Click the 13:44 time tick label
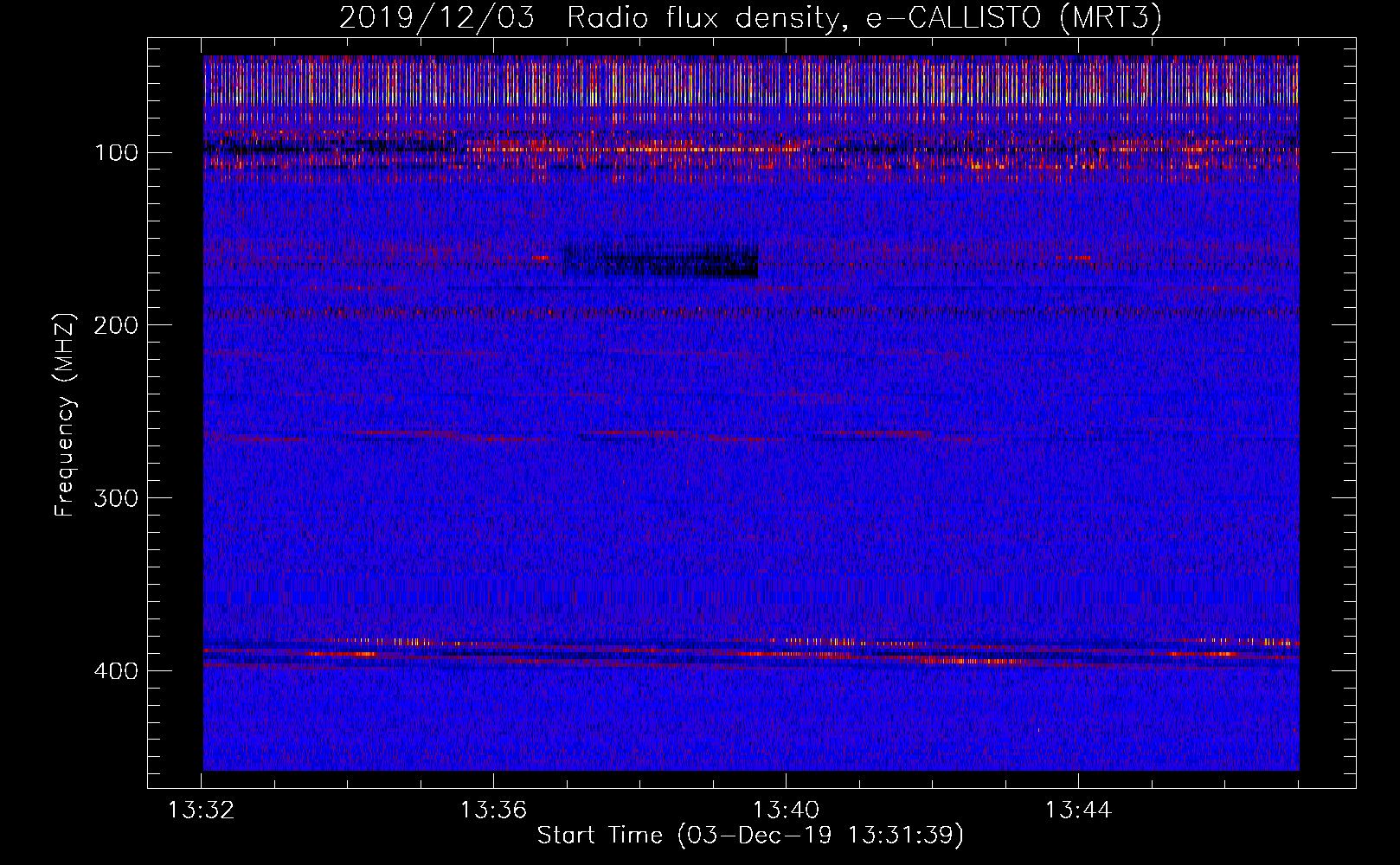 (x=1078, y=811)
